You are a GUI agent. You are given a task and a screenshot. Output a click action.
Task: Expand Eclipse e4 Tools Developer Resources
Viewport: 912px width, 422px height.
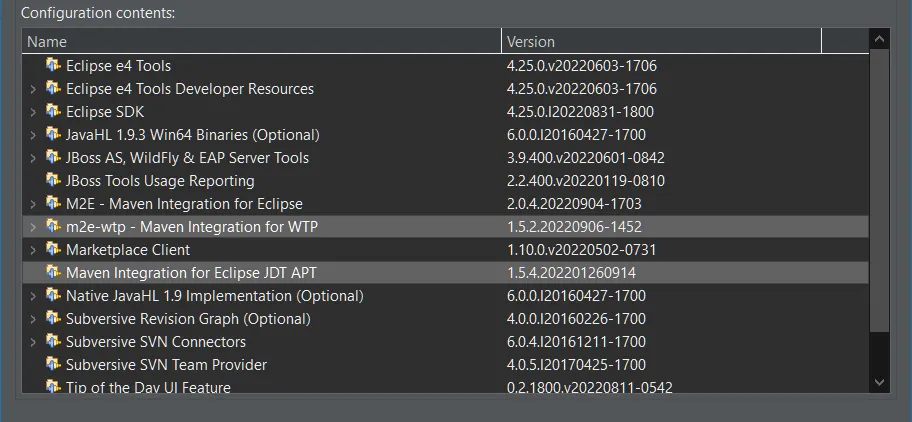(33, 89)
